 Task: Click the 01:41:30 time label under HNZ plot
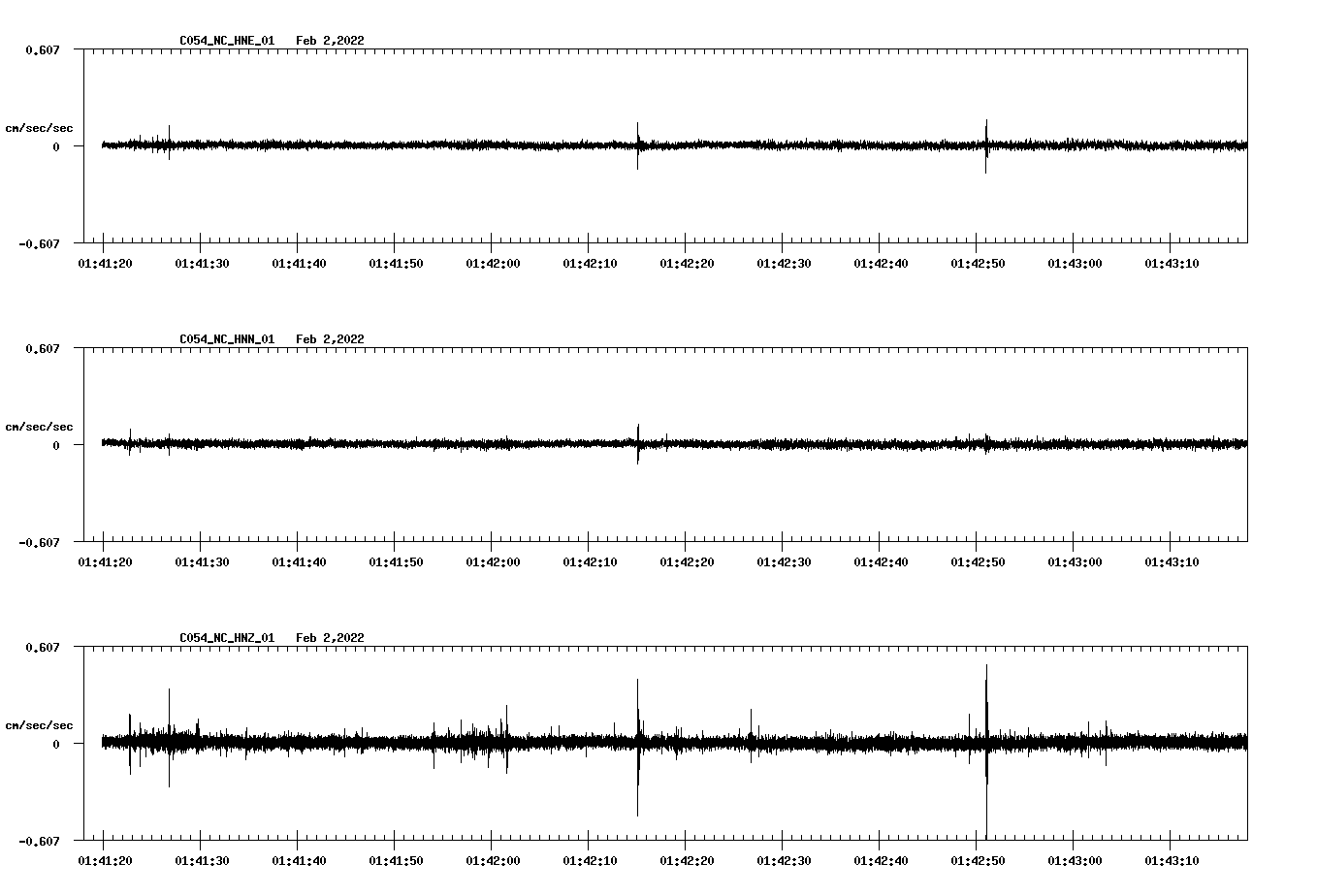click(202, 861)
